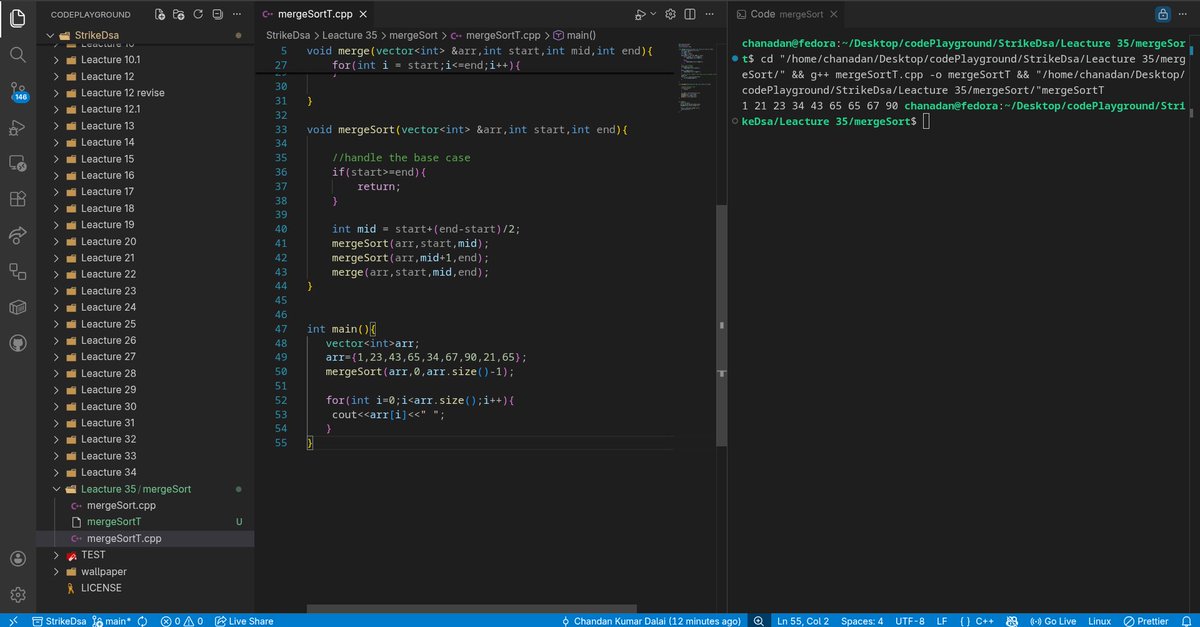This screenshot has width=1200, height=627.
Task: Click the UTF-8 encoding indicator
Action: (910, 621)
